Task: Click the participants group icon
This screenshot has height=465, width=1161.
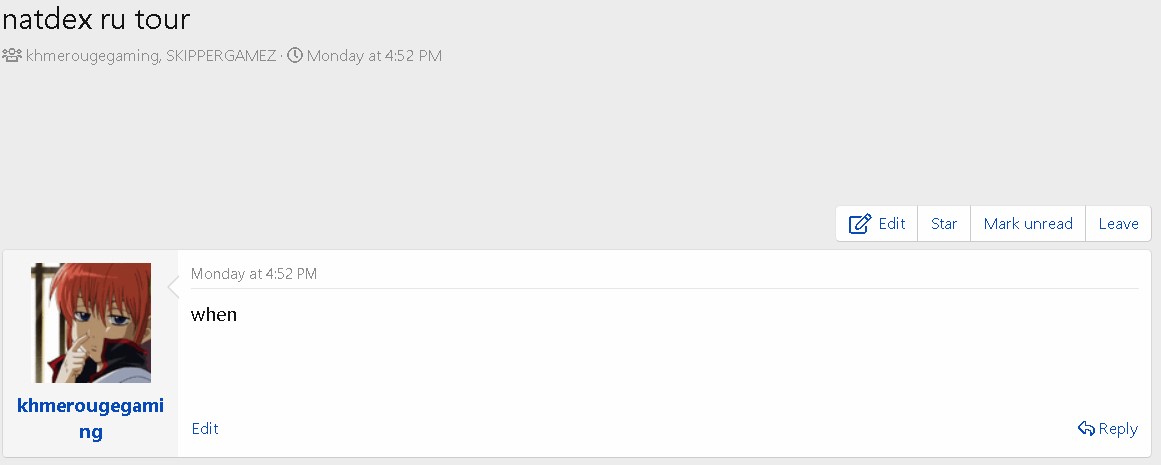Action: pyautogui.click(x=12, y=56)
